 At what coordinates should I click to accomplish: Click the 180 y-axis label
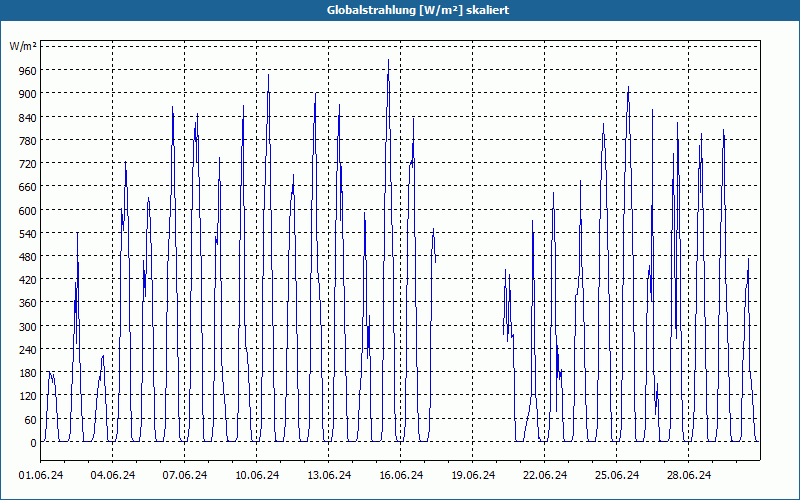pyautogui.click(x=28, y=373)
